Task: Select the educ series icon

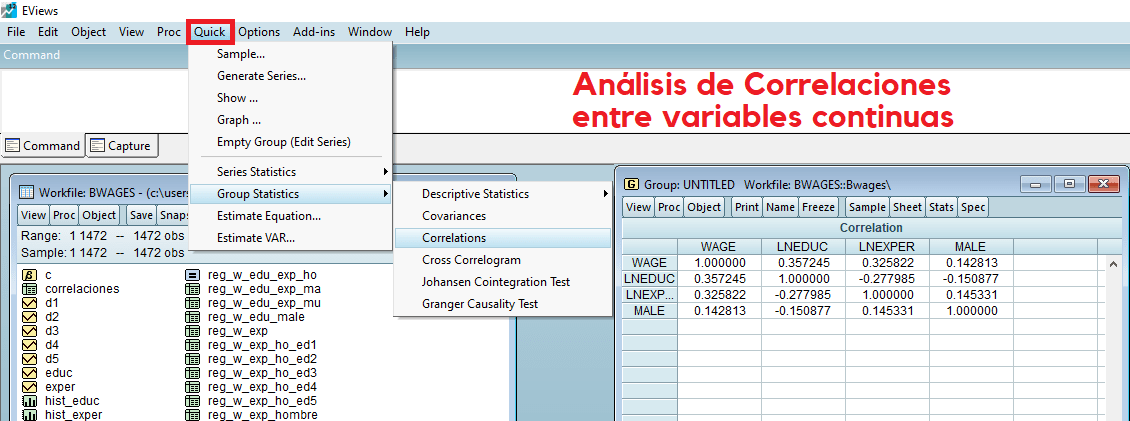Action: [x=30, y=373]
